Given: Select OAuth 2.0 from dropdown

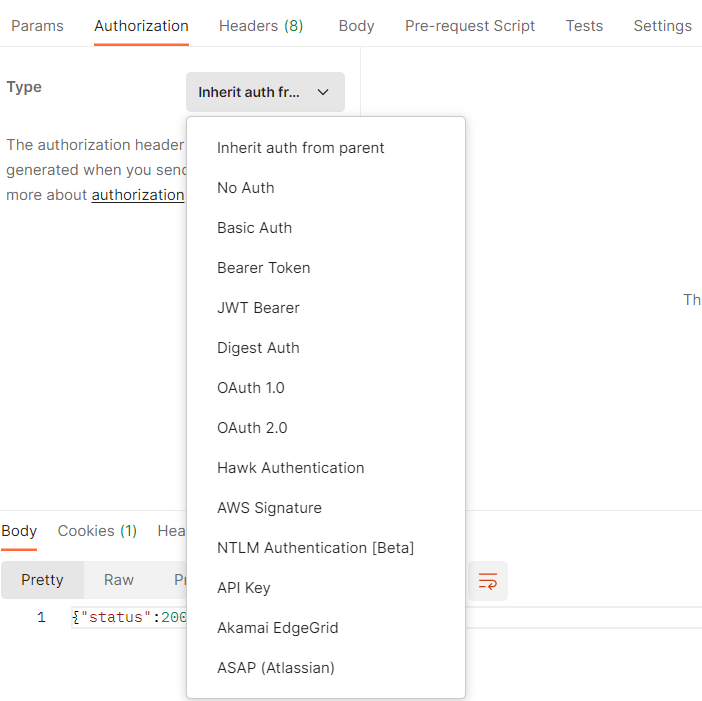Looking at the screenshot, I should [x=252, y=428].
